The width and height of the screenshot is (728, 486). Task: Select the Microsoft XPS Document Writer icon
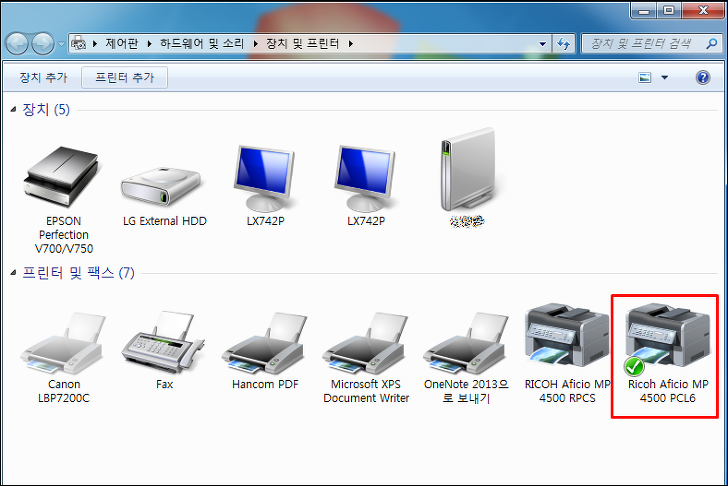pyautogui.click(x=366, y=343)
